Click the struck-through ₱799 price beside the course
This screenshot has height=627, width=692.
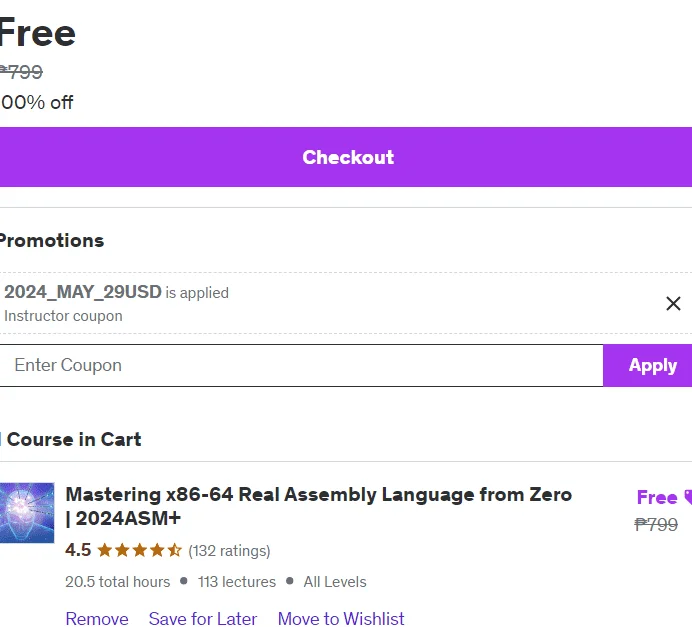click(656, 524)
